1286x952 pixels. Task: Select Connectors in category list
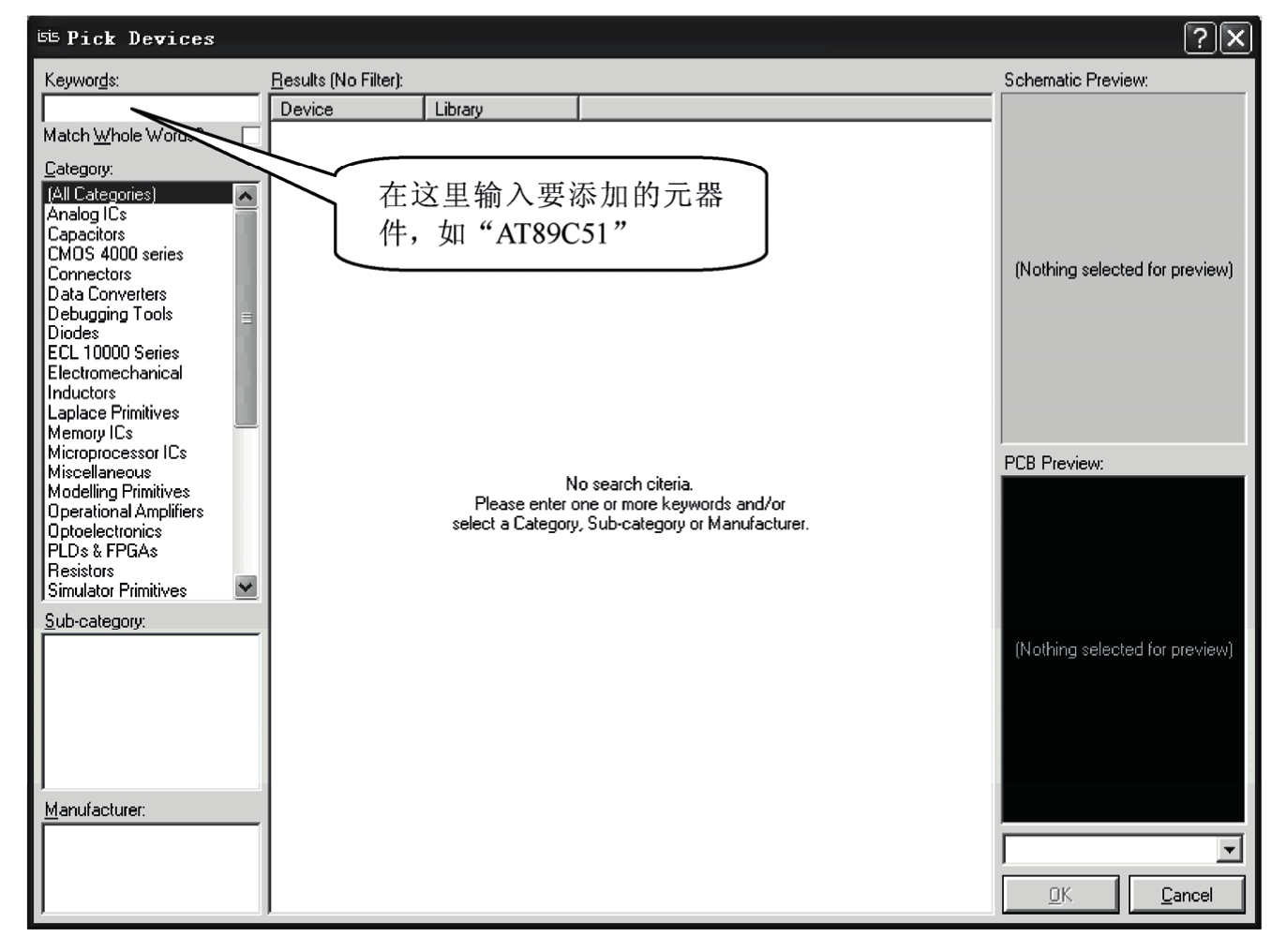click(89, 274)
